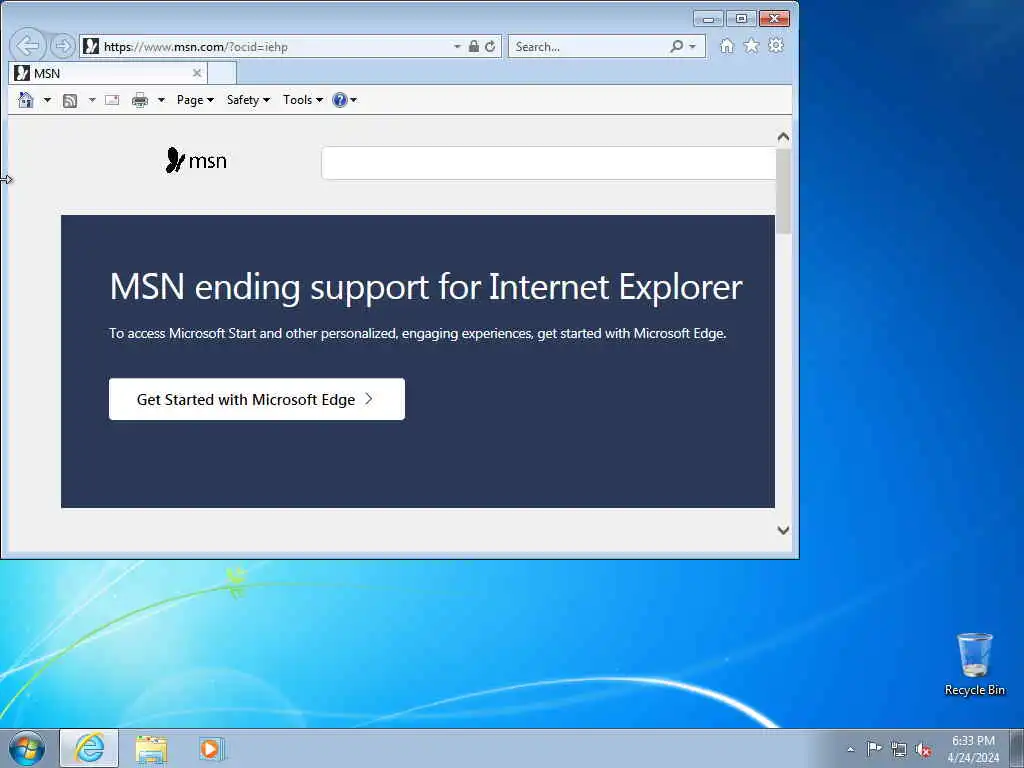Go back with the Back arrow button
Viewport: 1024px width, 768px height.
pyautogui.click(x=28, y=46)
